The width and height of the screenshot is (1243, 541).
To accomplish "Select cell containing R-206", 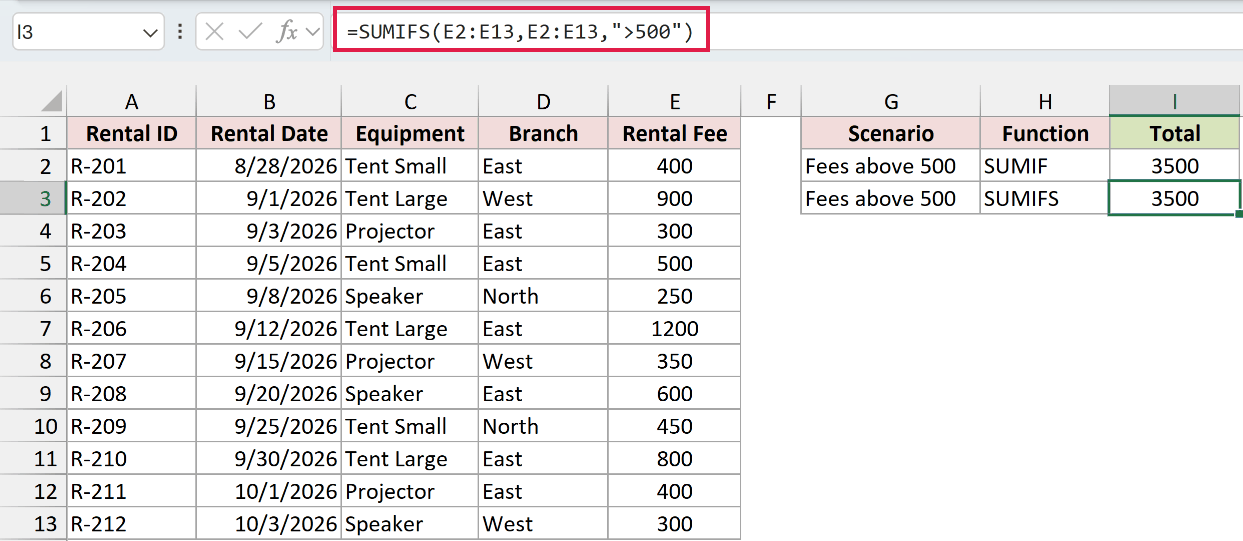I will point(131,328).
